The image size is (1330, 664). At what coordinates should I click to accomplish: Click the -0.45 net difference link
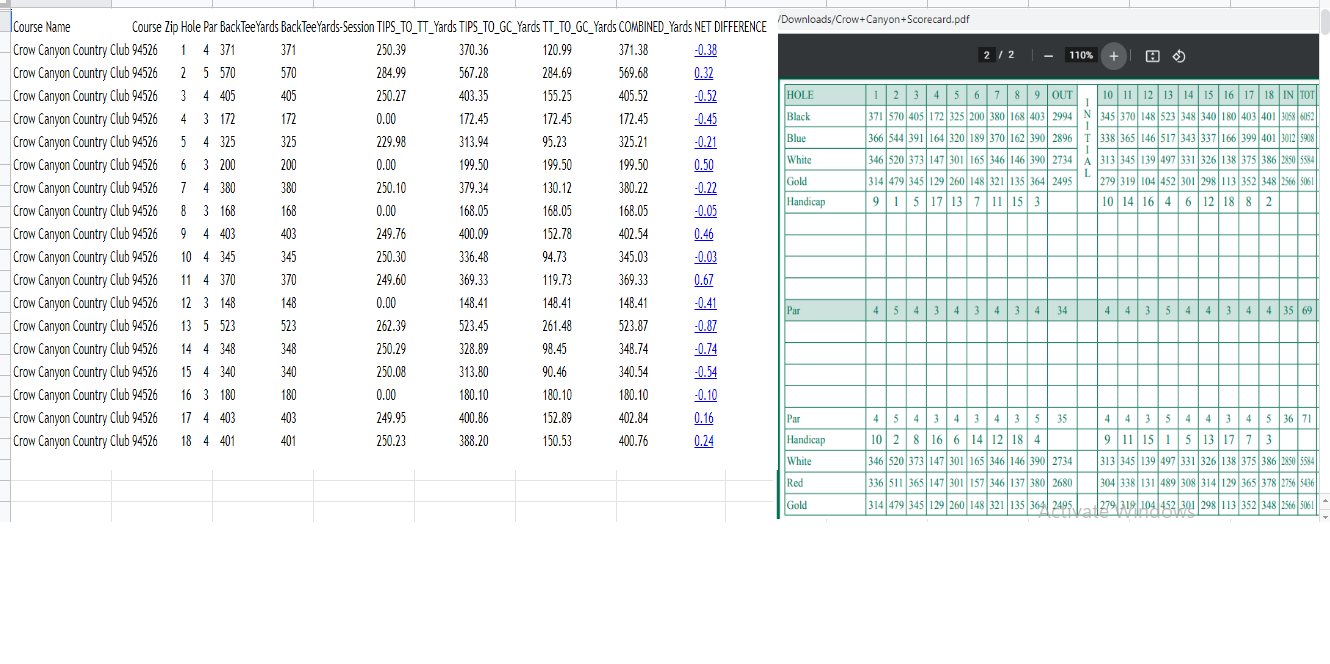tap(705, 119)
